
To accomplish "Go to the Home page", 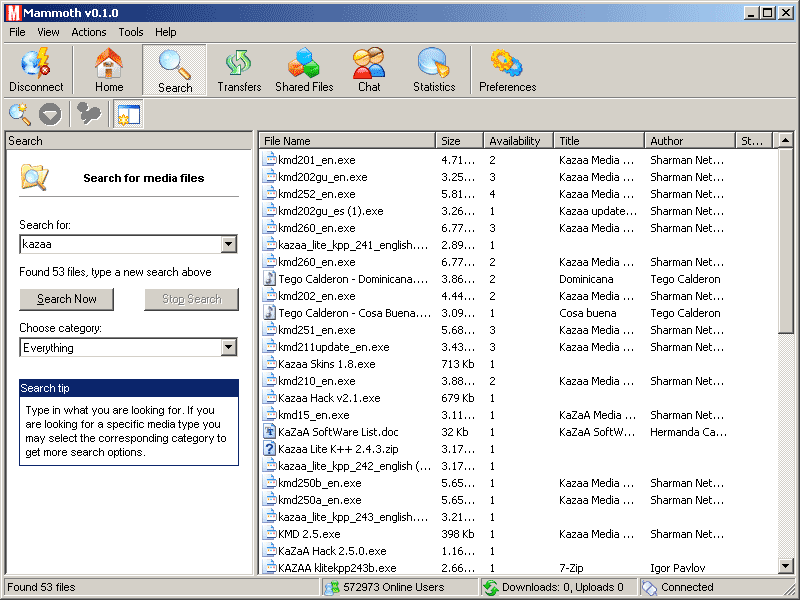I will (109, 69).
